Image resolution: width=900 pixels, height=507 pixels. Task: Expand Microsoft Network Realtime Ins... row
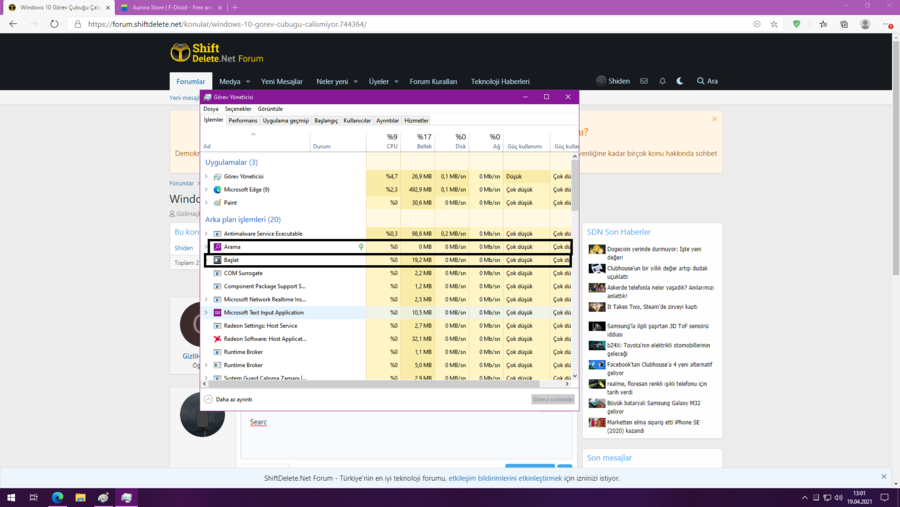click(206, 299)
